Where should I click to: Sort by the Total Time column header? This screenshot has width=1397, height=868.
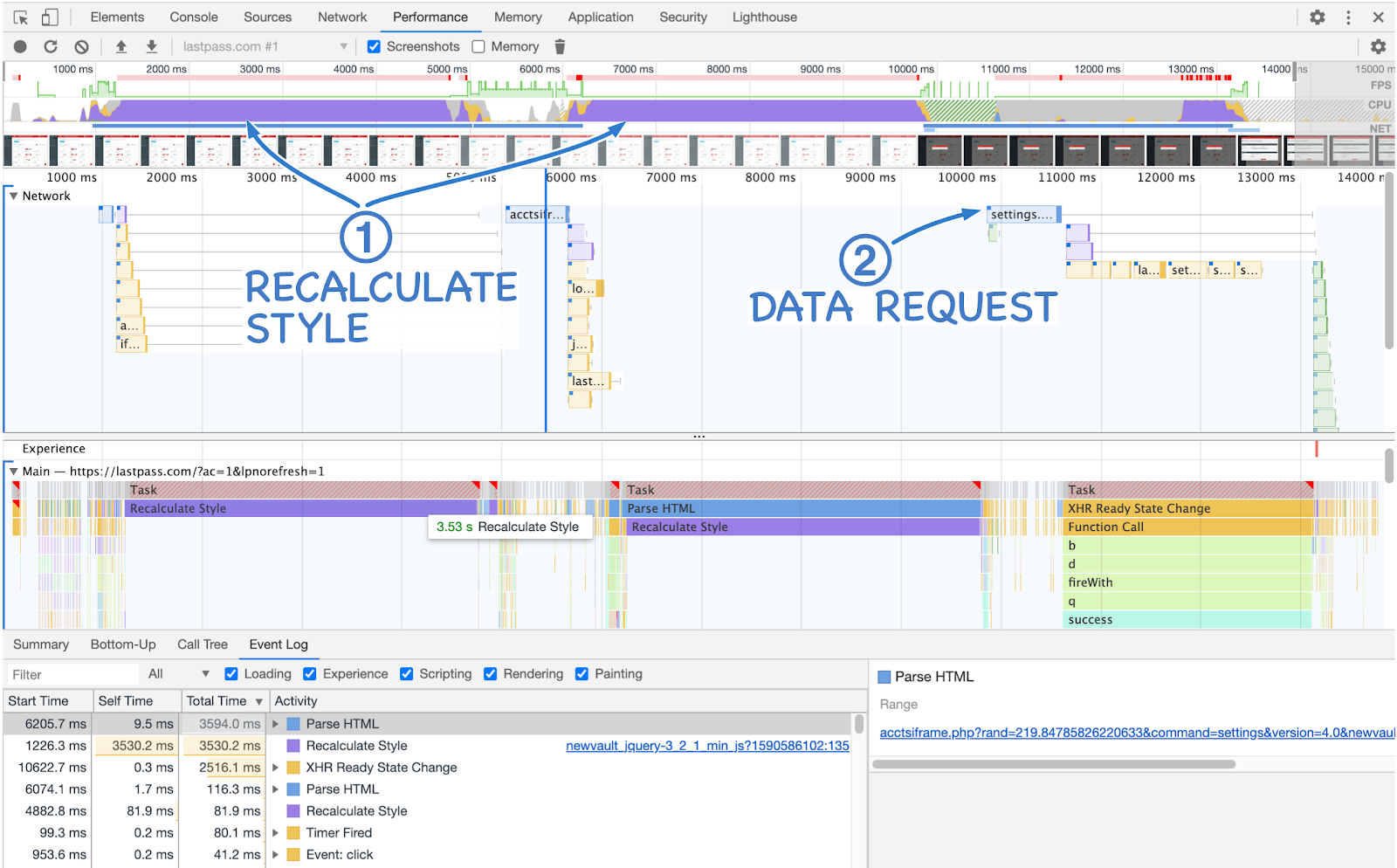pos(224,701)
